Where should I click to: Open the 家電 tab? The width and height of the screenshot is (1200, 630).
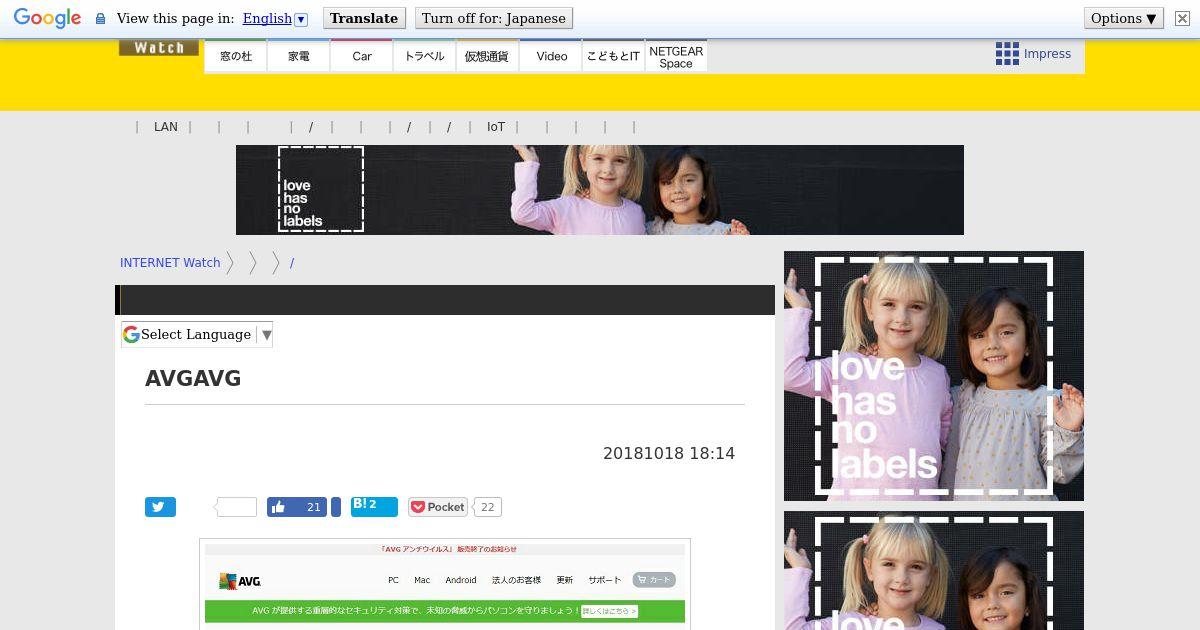[x=299, y=56]
